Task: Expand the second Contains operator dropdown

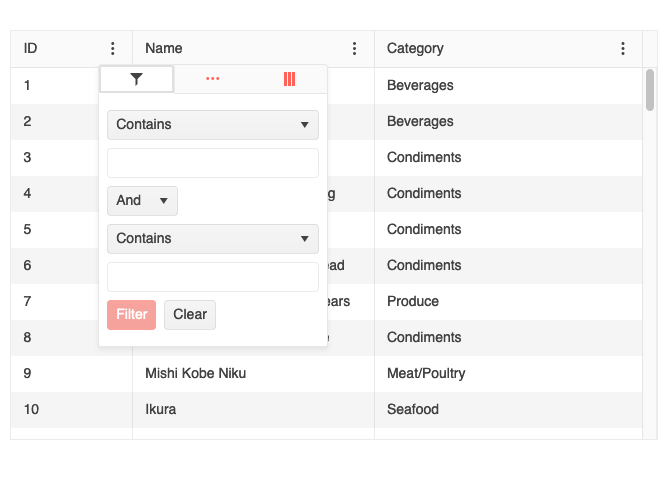Action: (x=213, y=239)
